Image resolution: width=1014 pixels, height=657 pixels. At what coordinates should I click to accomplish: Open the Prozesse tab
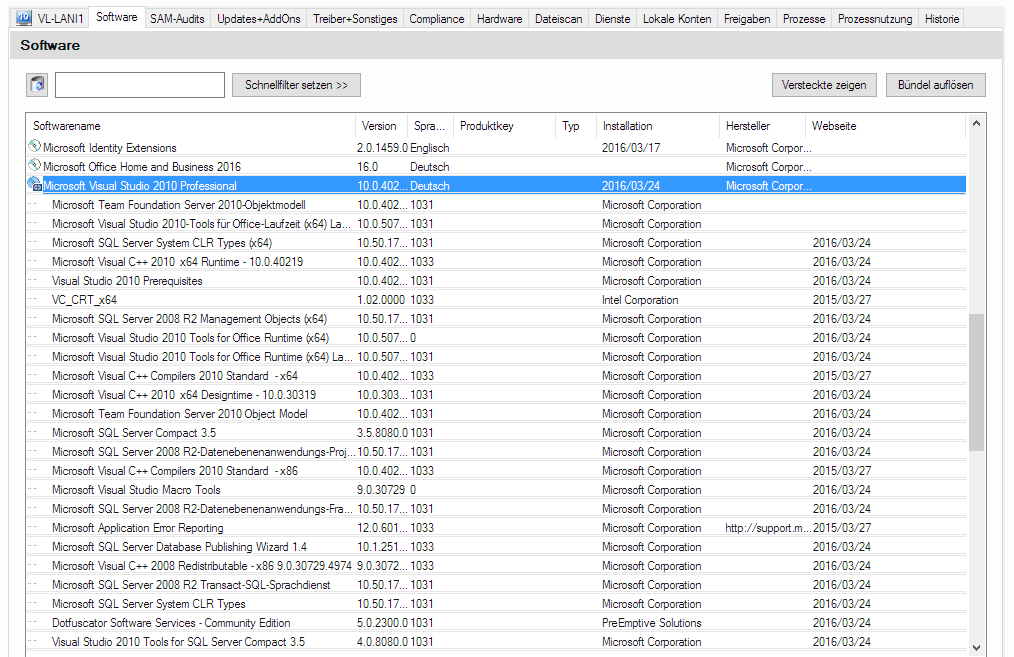click(804, 19)
